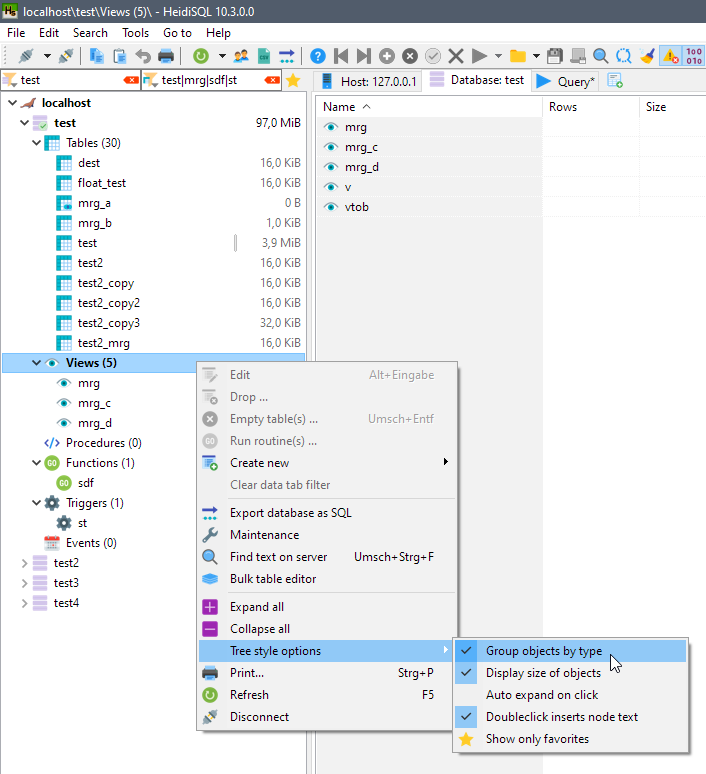Collapse the Functions (1) group
706x774 pixels.
(x=36, y=463)
